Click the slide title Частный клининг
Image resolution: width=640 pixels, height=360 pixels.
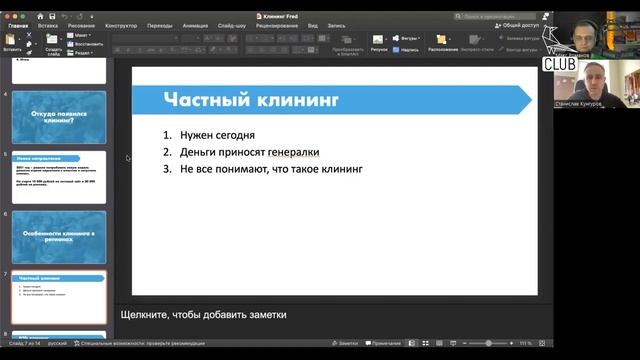tap(251, 99)
